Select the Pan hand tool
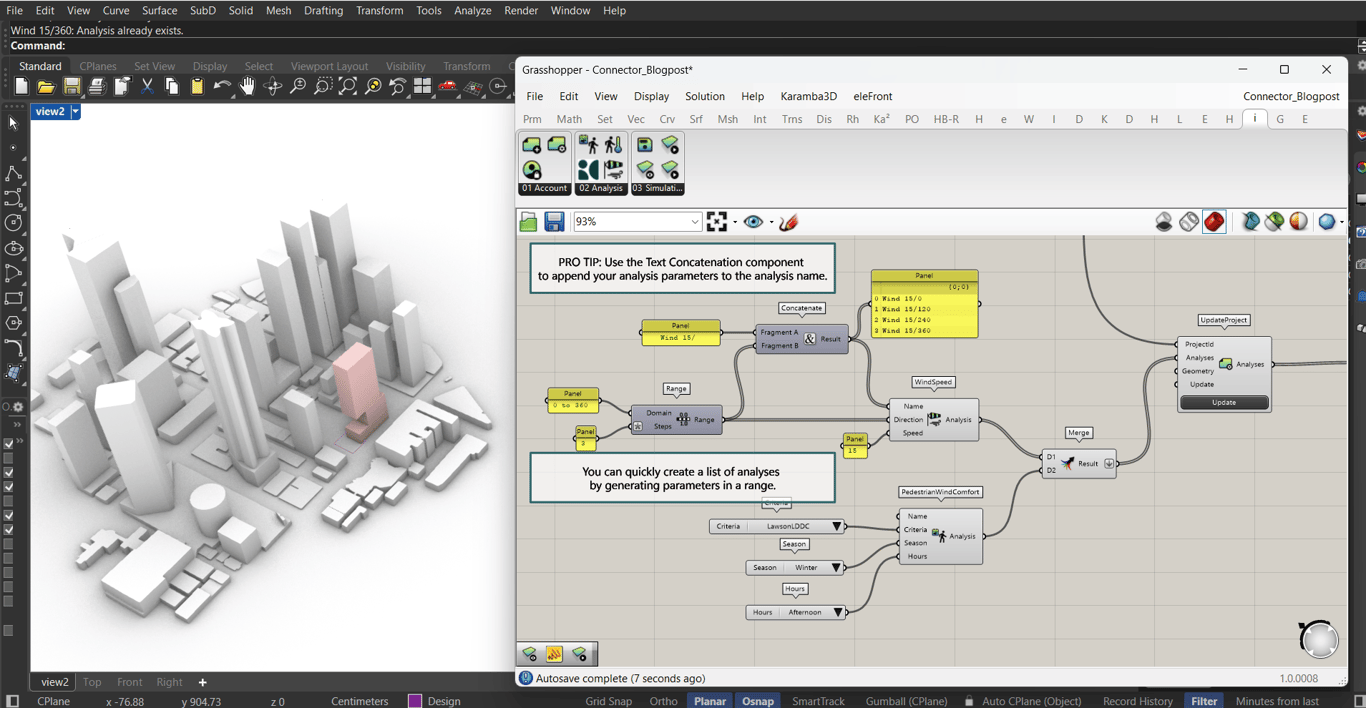The height and width of the screenshot is (708, 1366). pyautogui.click(x=247, y=87)
